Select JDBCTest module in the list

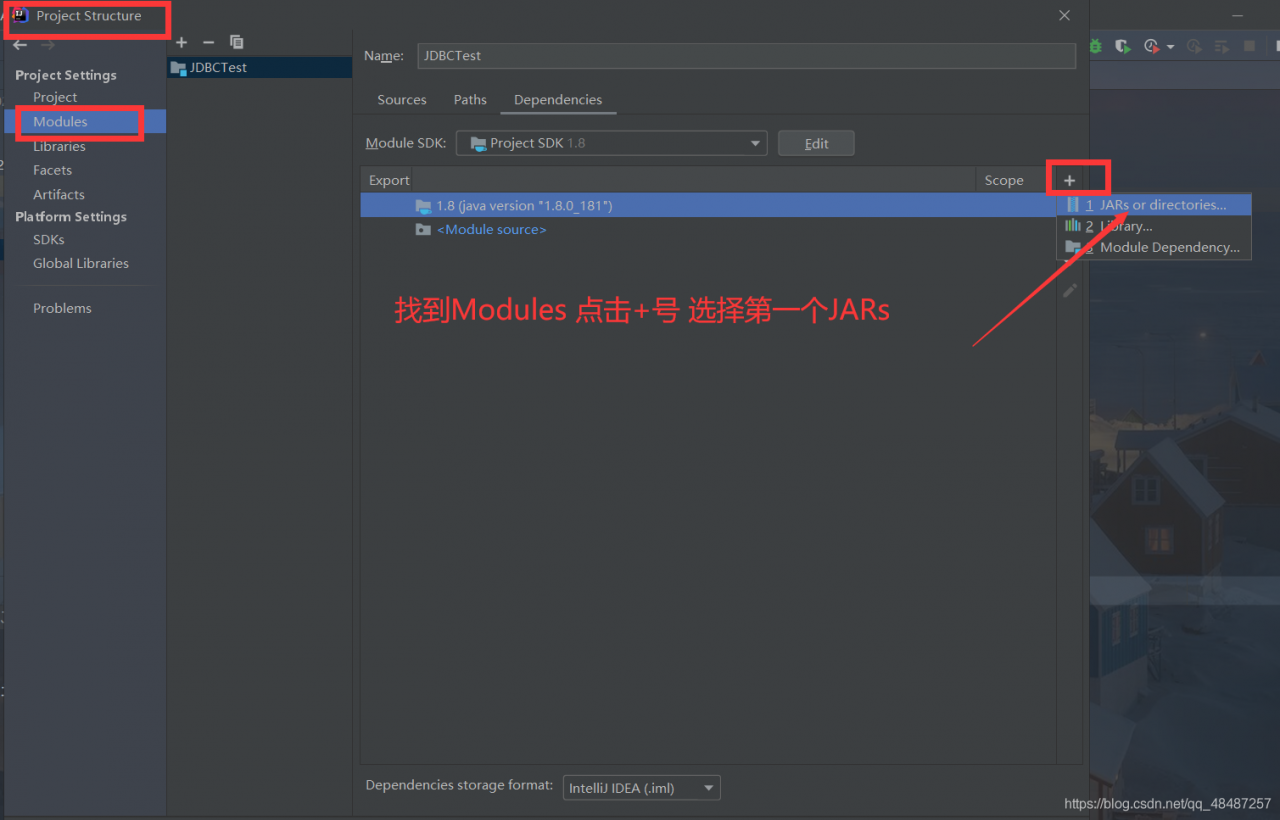pyautogui.click(x=259, y=67)
